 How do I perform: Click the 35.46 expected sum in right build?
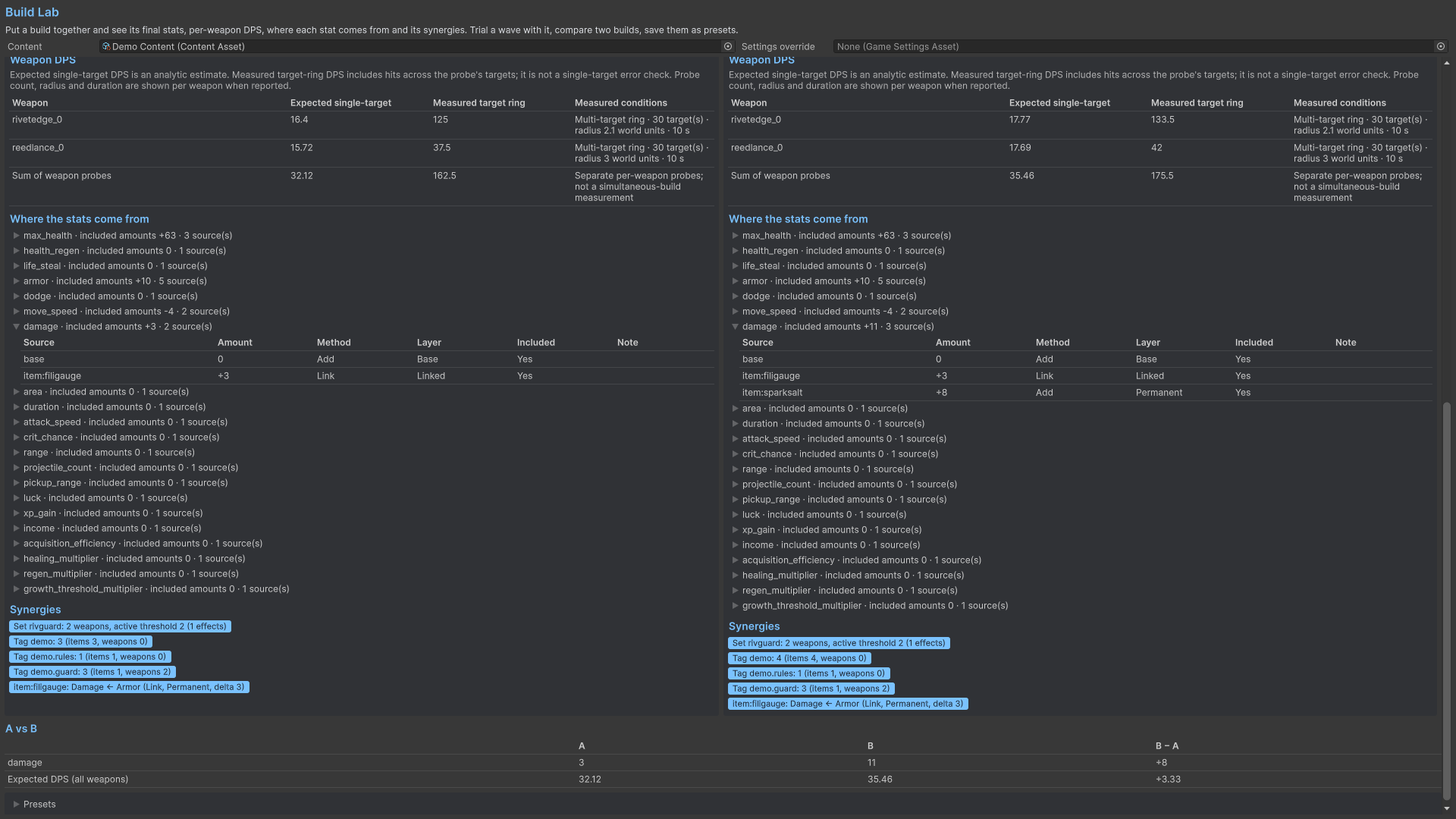tap(1021, 176)
